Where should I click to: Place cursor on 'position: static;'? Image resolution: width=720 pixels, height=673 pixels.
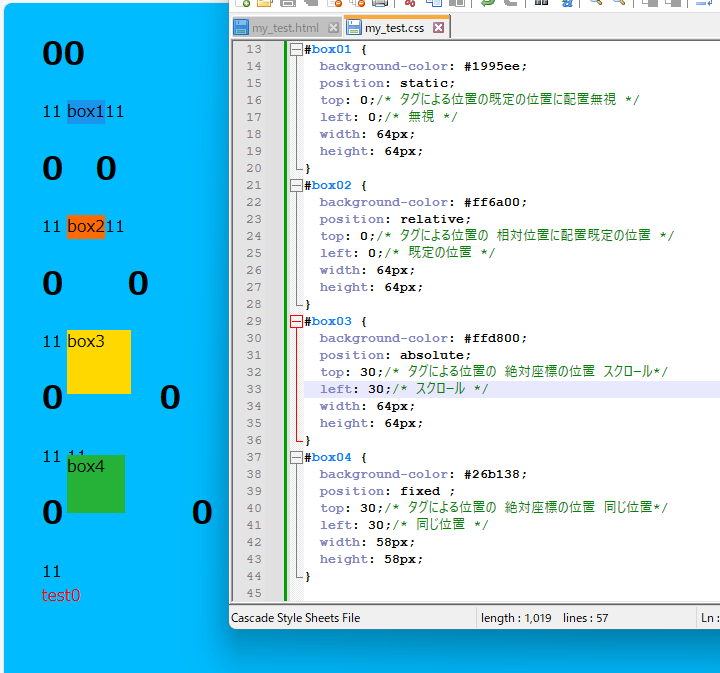click(387, 83)
